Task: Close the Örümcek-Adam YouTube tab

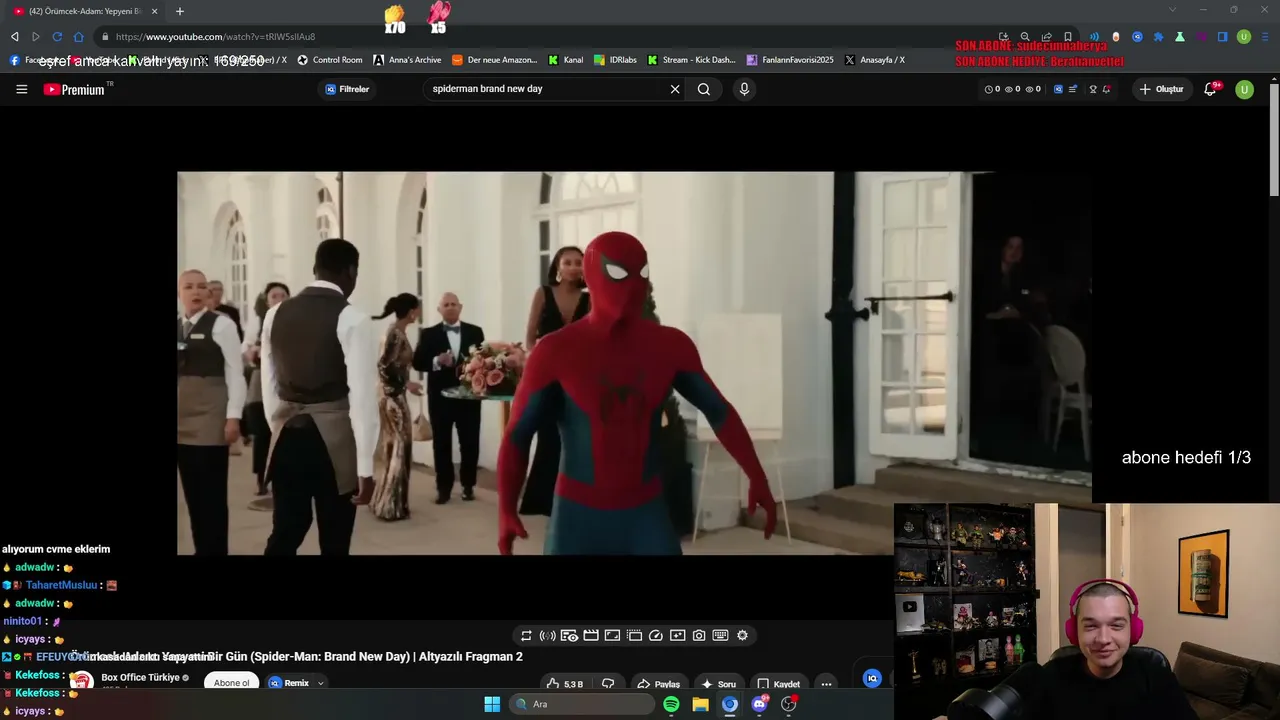Action: tap(155, 11)
